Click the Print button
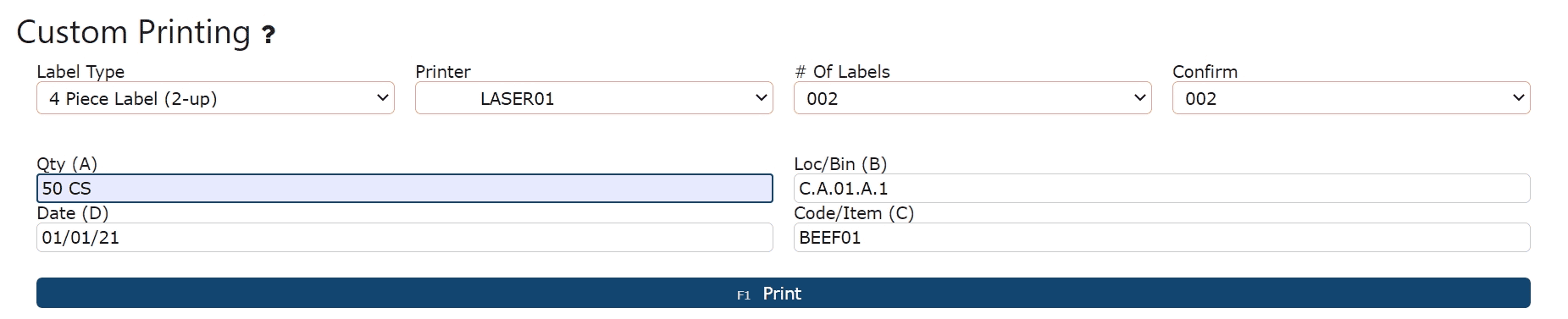1568x319 pixels. point(784,293)
